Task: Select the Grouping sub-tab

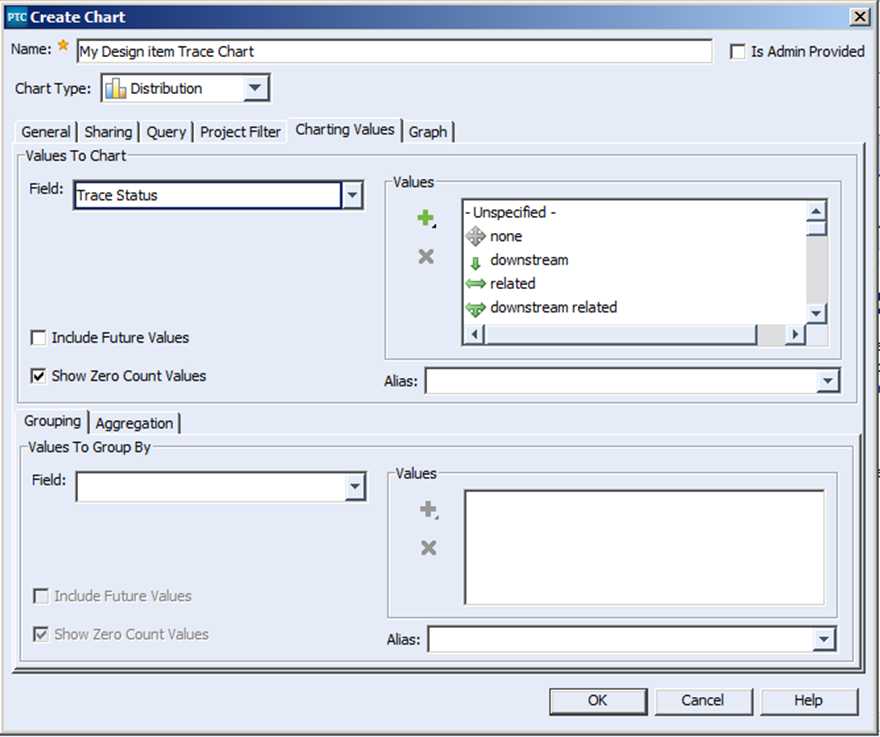Action: tap(52, 421)
